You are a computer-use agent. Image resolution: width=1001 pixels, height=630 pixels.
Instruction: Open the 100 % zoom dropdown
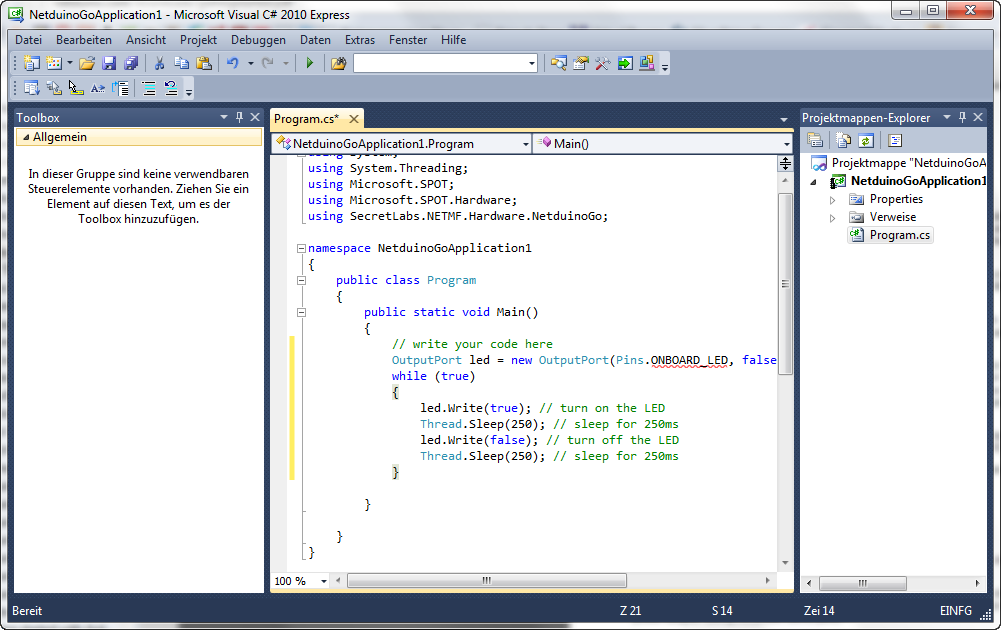(324, 581)
